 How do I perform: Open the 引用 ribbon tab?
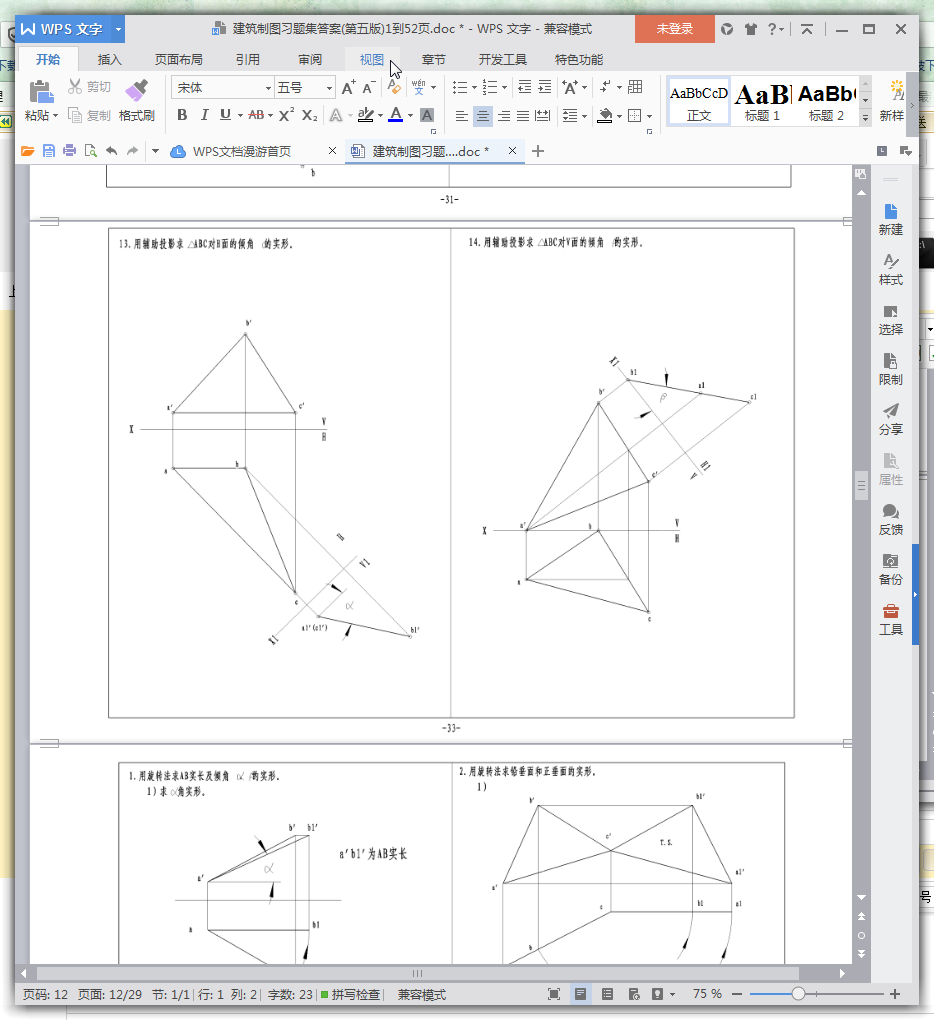[x=247, y=59]
